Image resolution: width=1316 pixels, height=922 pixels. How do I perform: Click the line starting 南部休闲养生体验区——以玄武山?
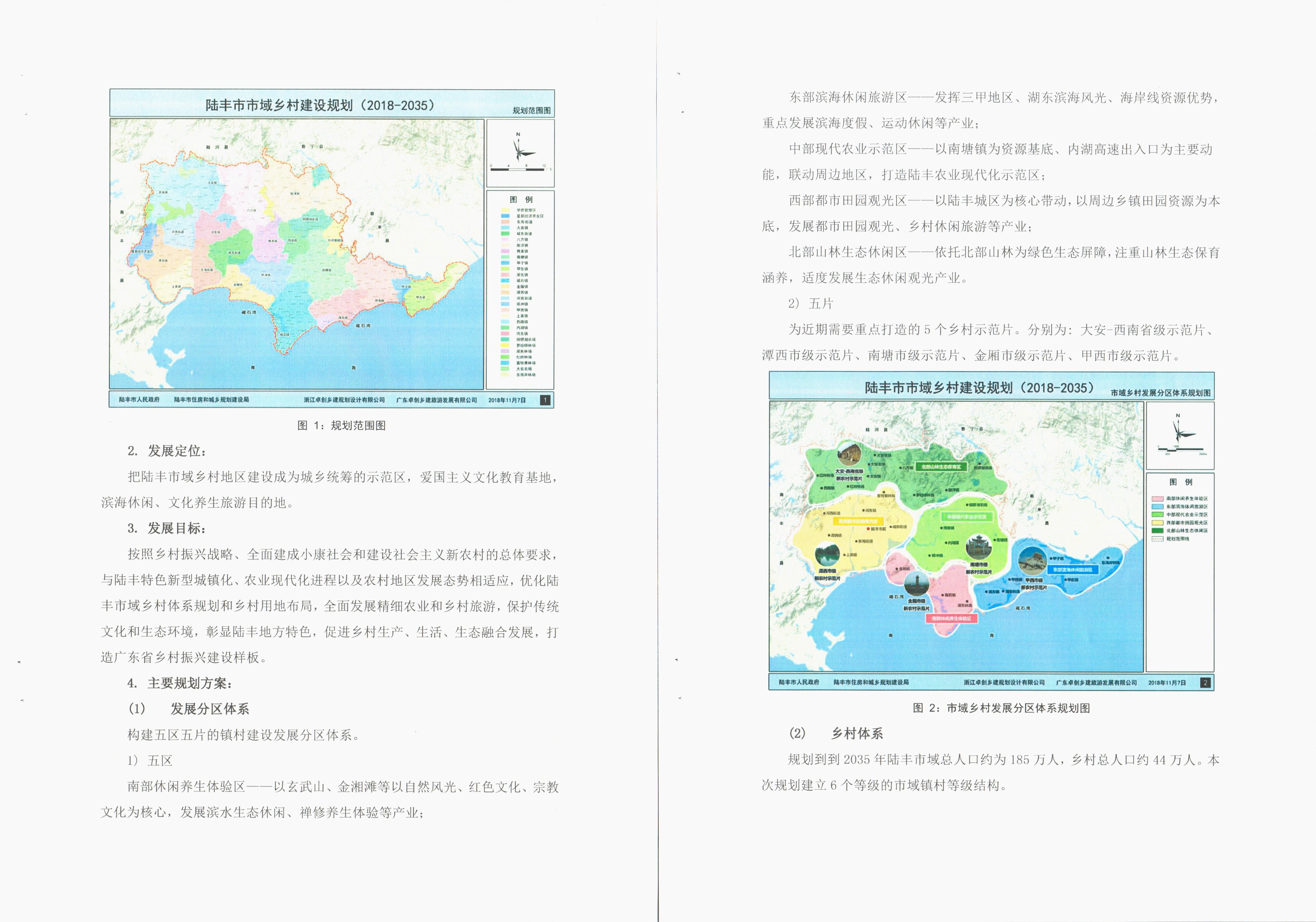343,787
